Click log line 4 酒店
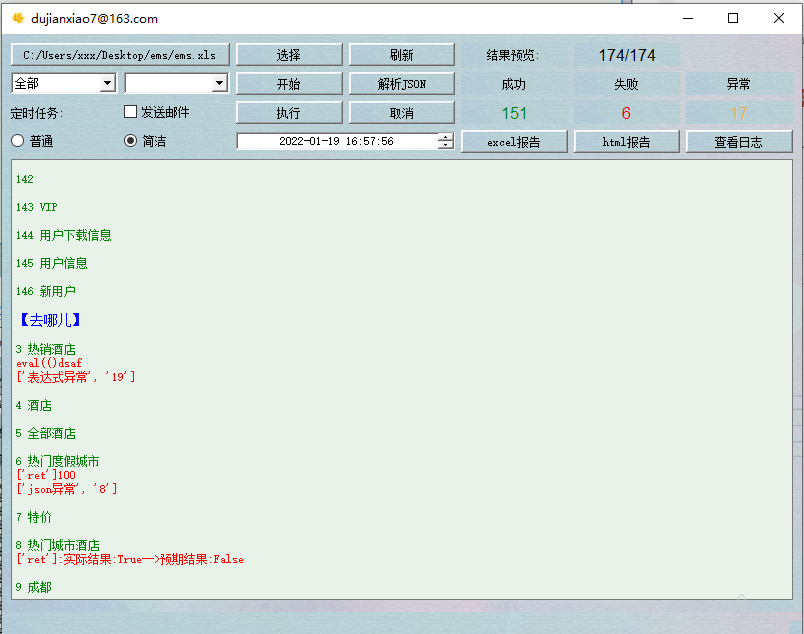 coord(33,405)
